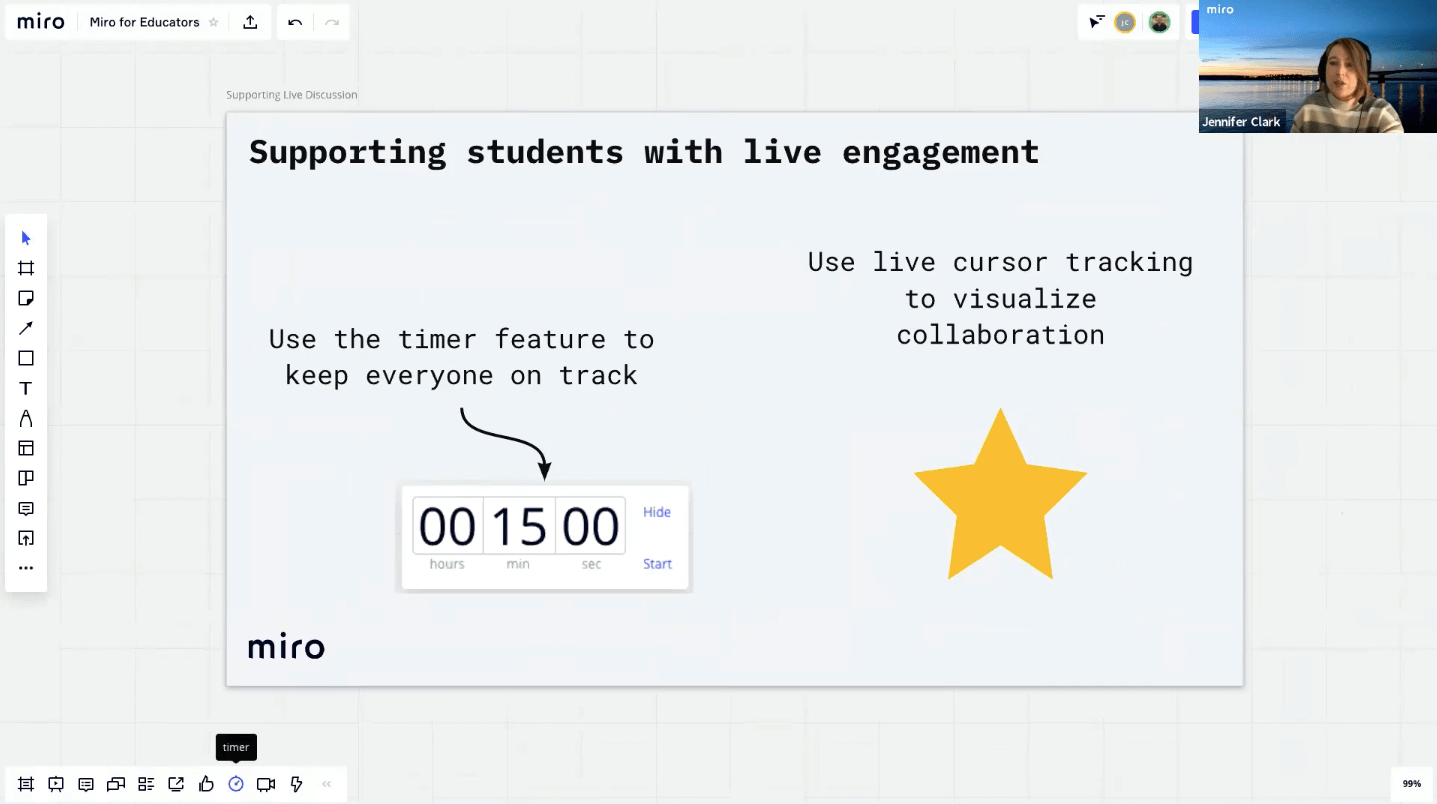
Task: Click Start on the timer
Action: (657, 564)
